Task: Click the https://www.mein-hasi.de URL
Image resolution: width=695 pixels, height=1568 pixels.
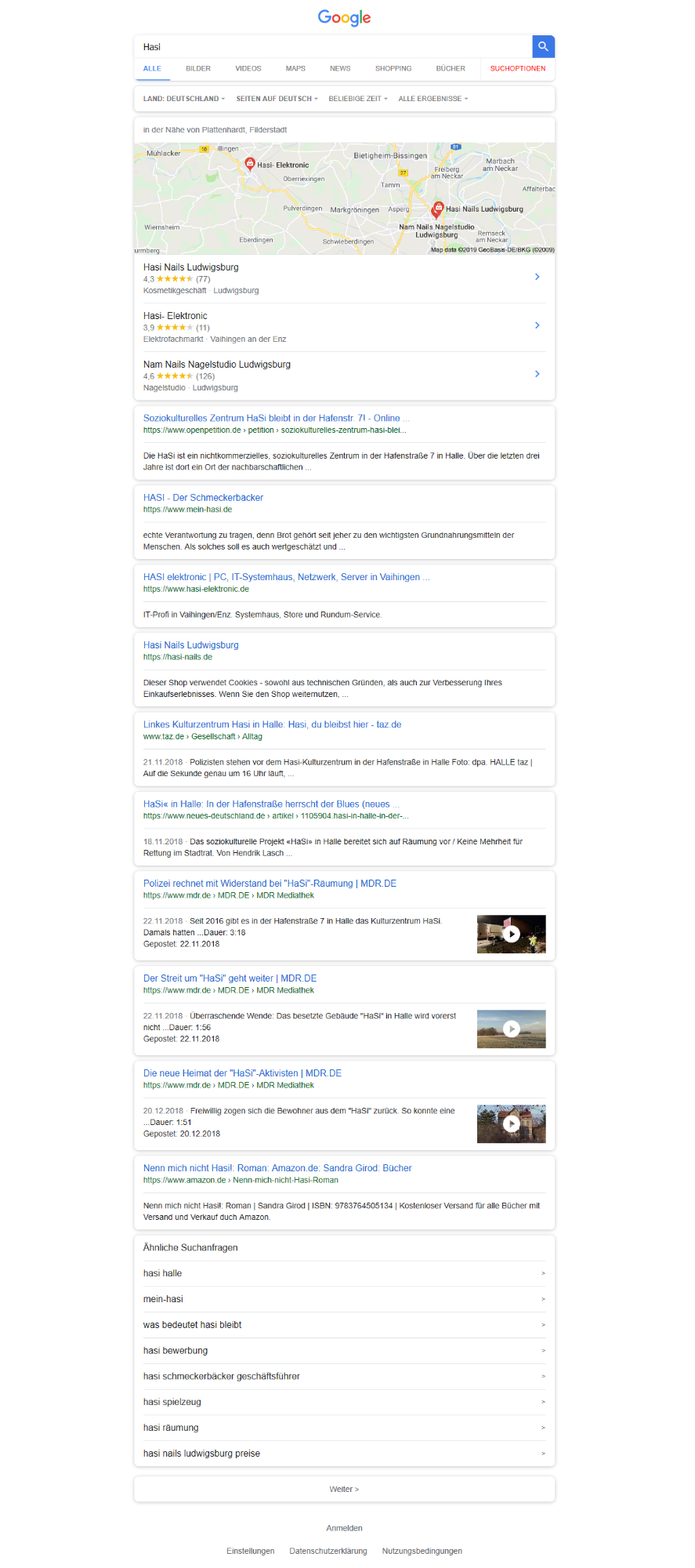Action: pyautogui.click(x=188, y=510)
